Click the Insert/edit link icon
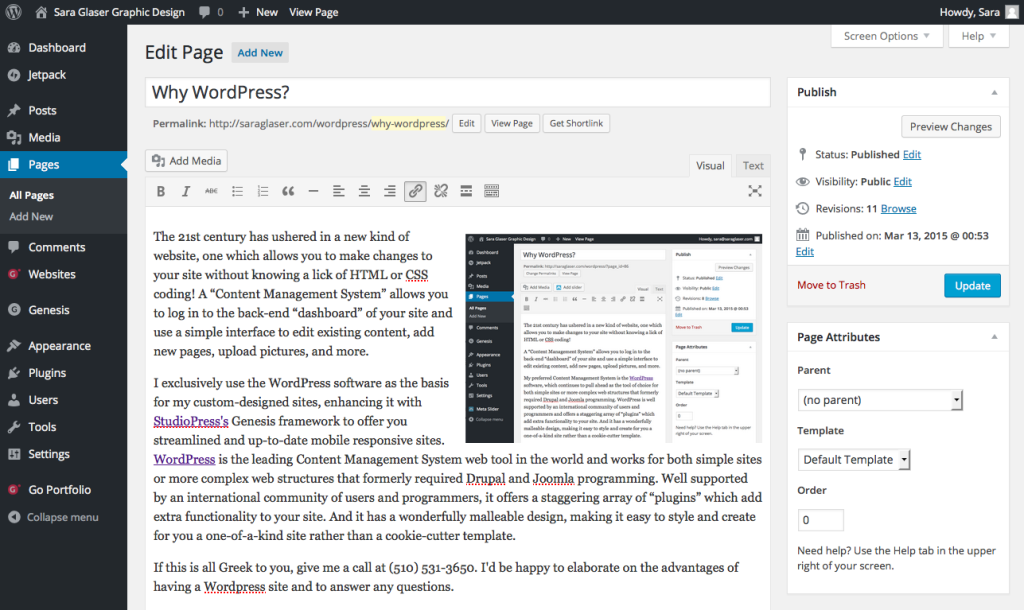 [415, 191]
